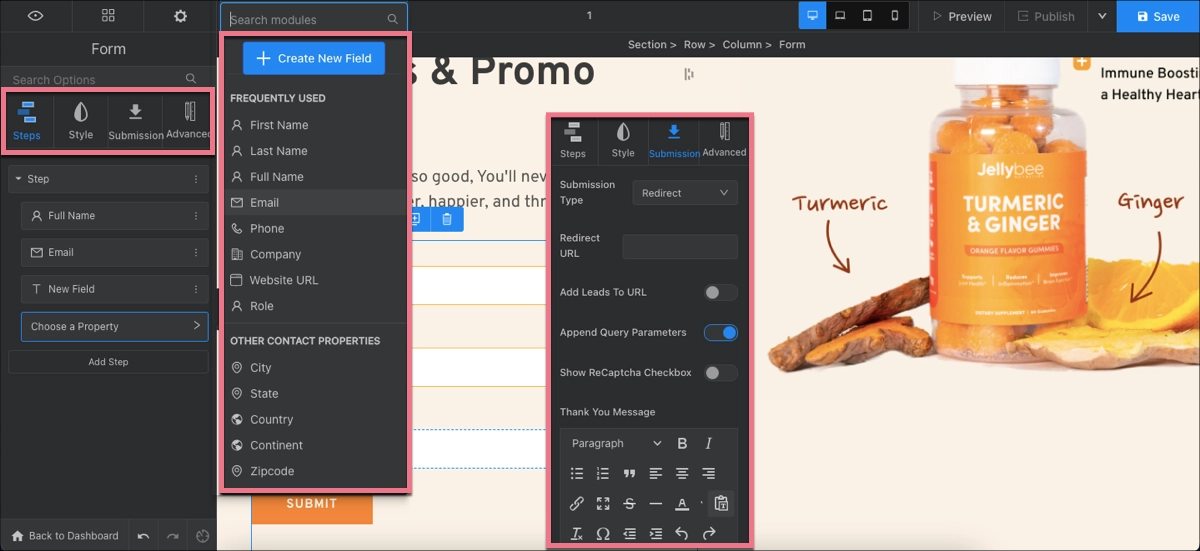Click the Redirect URL input field
Image resolution: width=1200 pixels, height=551 pixels.
[x=680, y=246]
